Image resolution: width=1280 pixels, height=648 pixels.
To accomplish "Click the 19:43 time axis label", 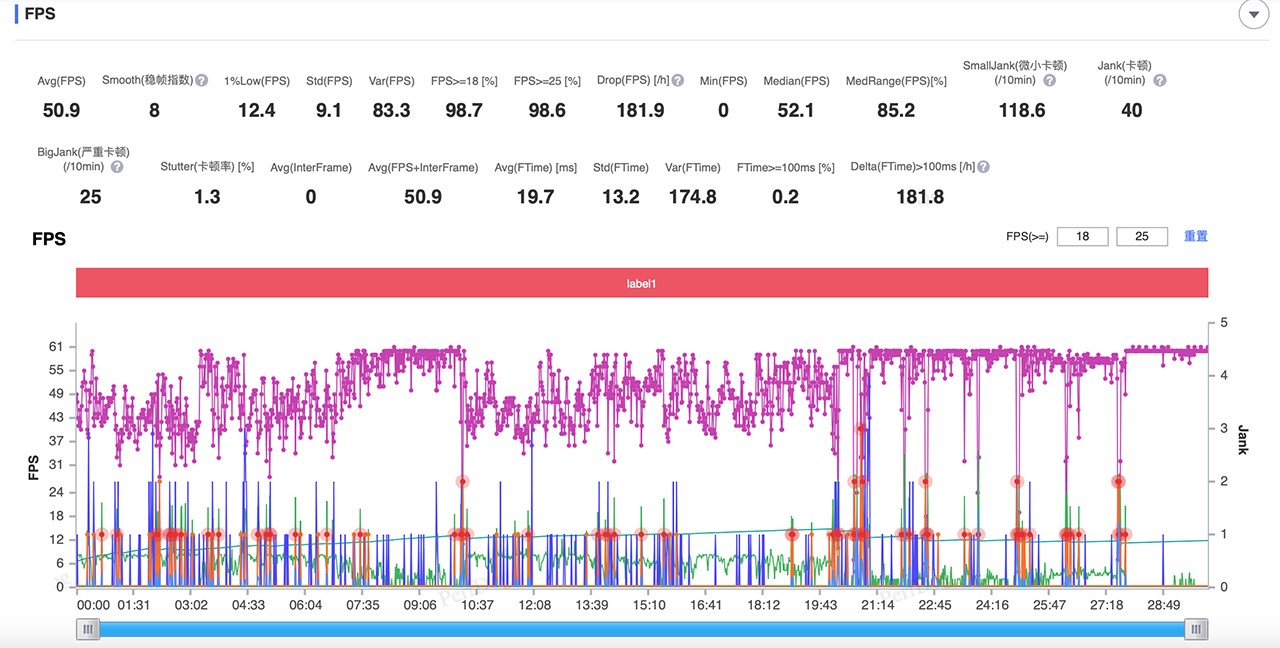I will click(x=821, y=605).
